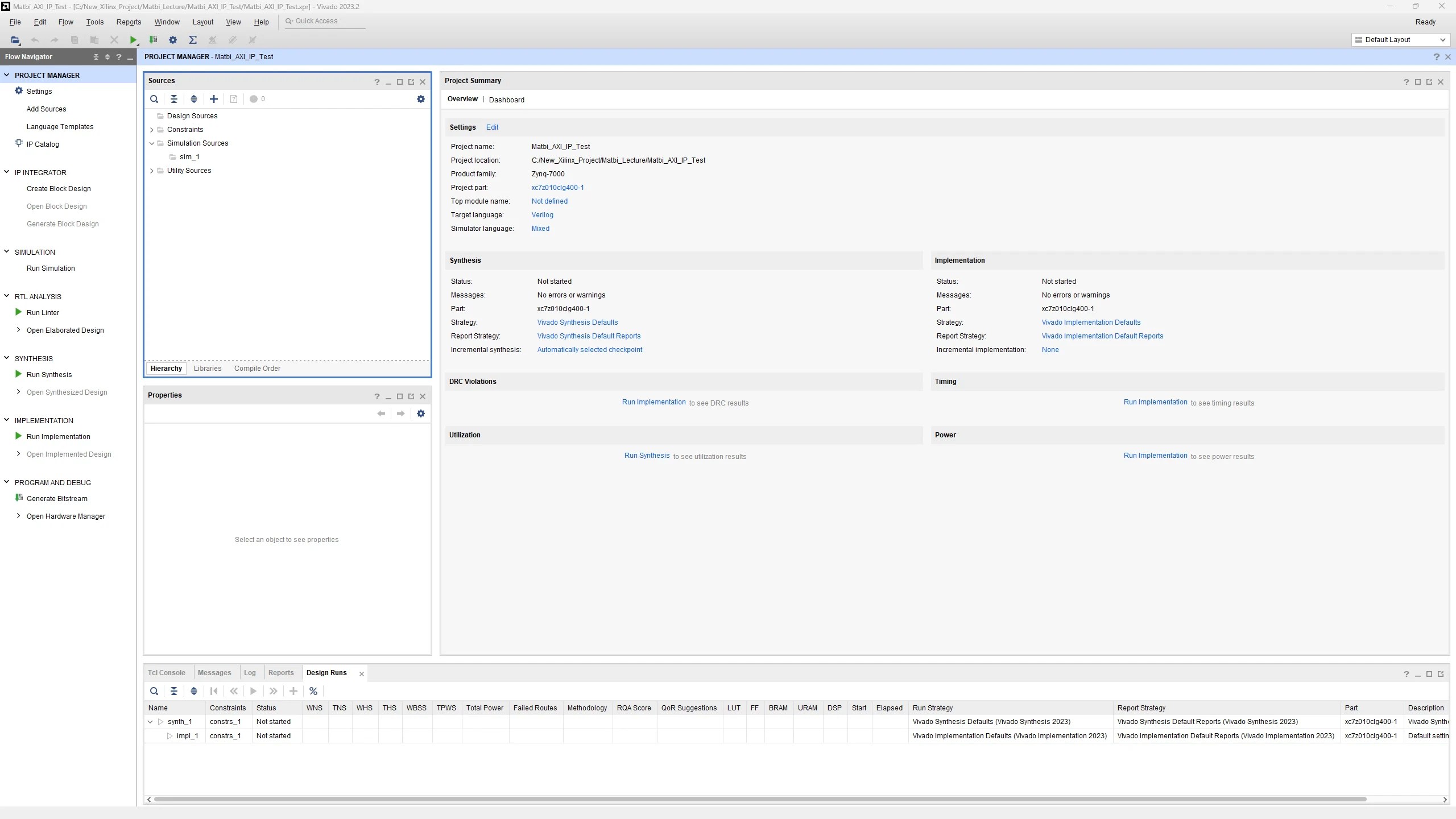Click the Open Project toolbar icon

(15, 40)
